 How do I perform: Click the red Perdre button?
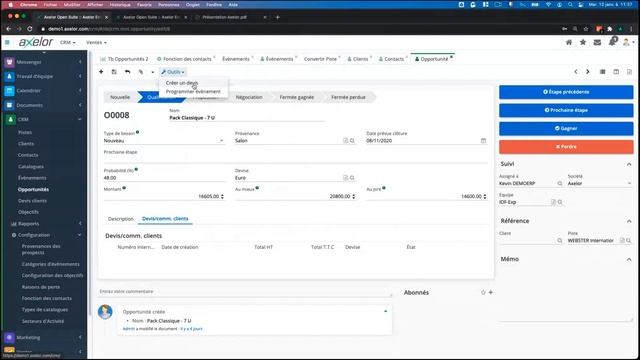pos(566,147)
